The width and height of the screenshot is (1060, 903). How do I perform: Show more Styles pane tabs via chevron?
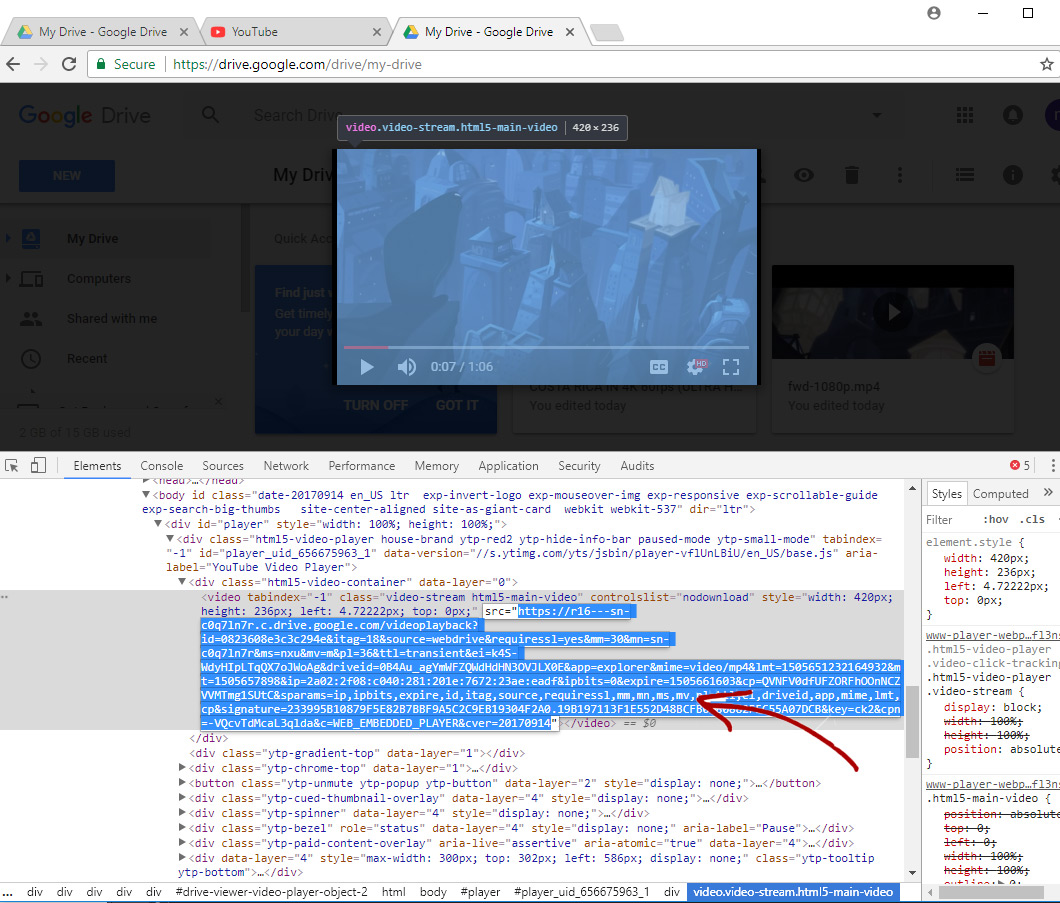tap(1048, 493)
